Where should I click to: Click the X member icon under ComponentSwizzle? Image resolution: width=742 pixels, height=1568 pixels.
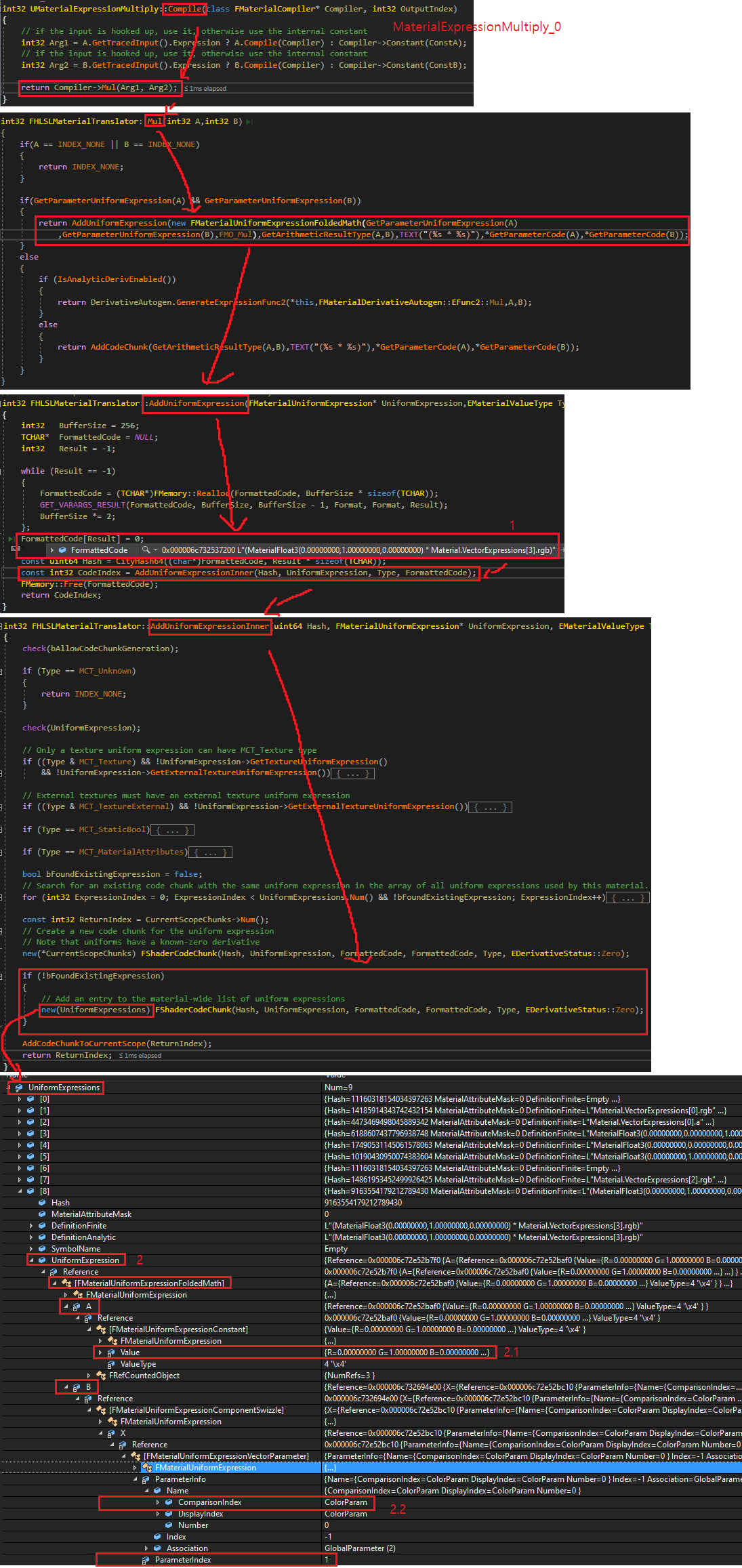[111, 1433]
